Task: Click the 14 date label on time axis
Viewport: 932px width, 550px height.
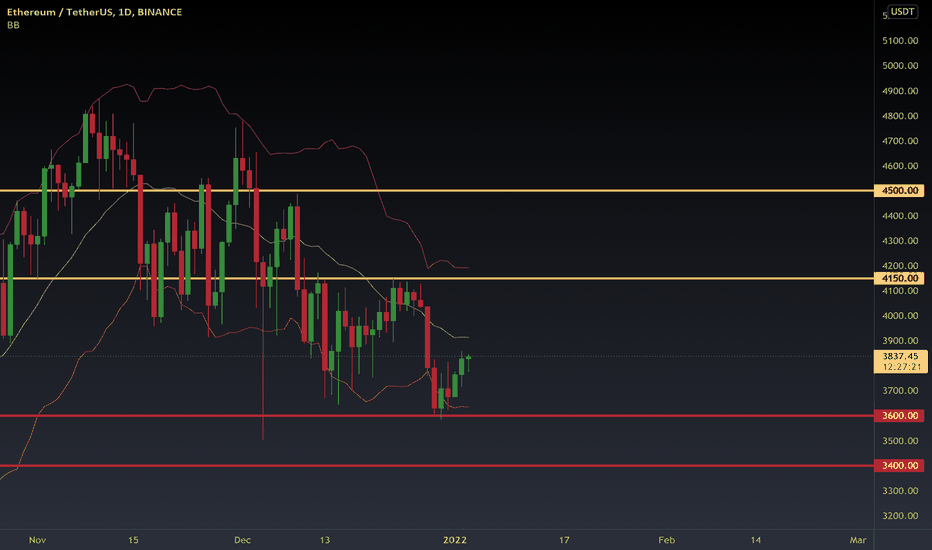Action: click(x=755, y=540)
